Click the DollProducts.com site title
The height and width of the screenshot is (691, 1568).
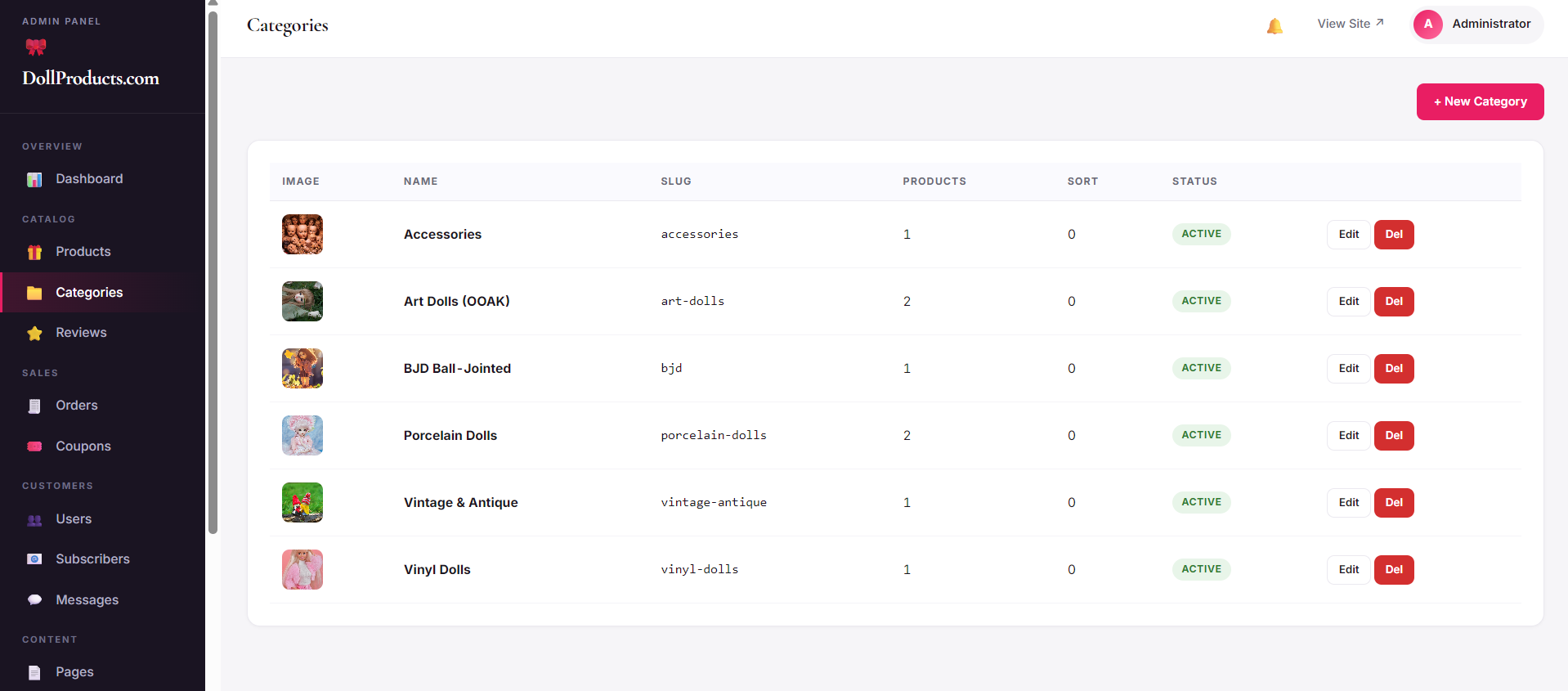point(91,79)
